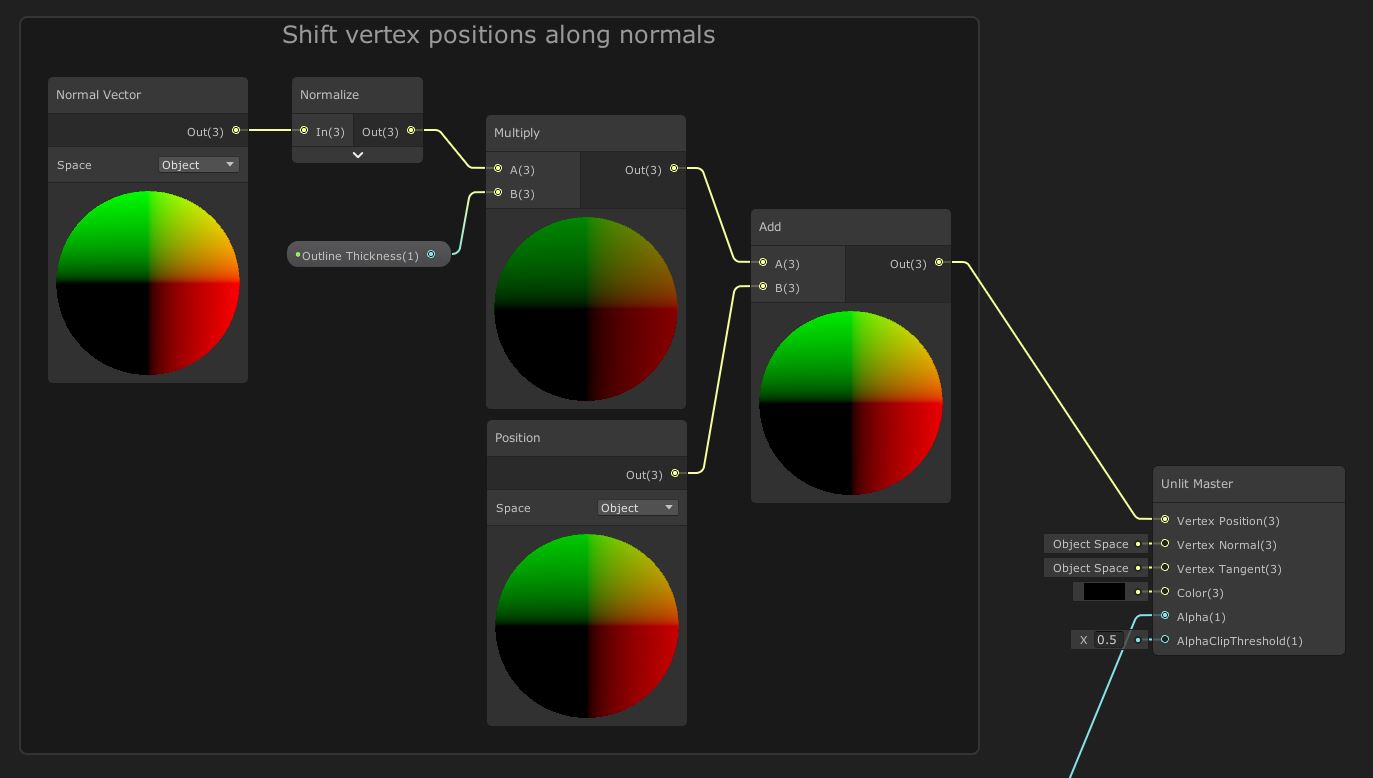Click the Out(3) output port on Multiply
The image size is (1373, 778).
coord(674,169)
